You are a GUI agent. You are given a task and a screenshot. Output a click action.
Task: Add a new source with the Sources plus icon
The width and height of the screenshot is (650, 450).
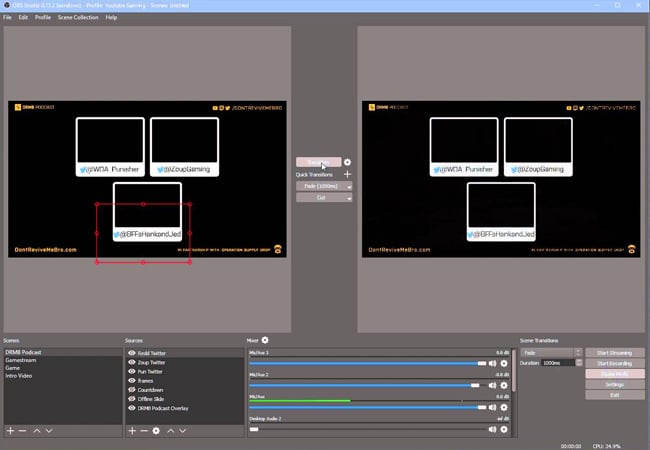tap(132, 431)
